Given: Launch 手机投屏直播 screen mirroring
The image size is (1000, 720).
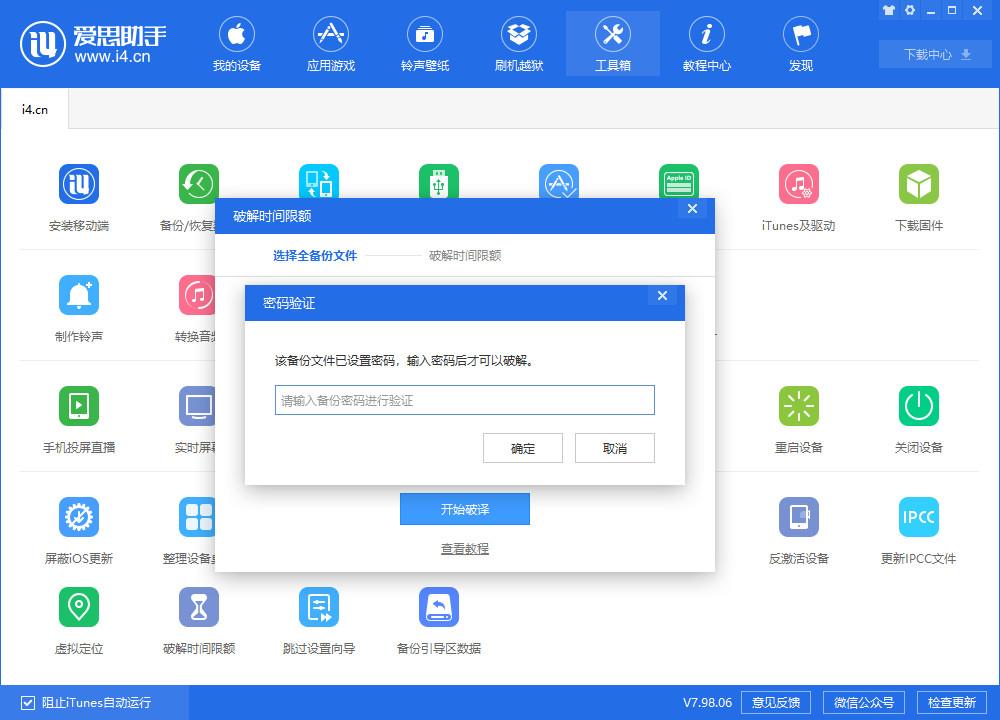Looking at the screenshot, I should point(79,415).
